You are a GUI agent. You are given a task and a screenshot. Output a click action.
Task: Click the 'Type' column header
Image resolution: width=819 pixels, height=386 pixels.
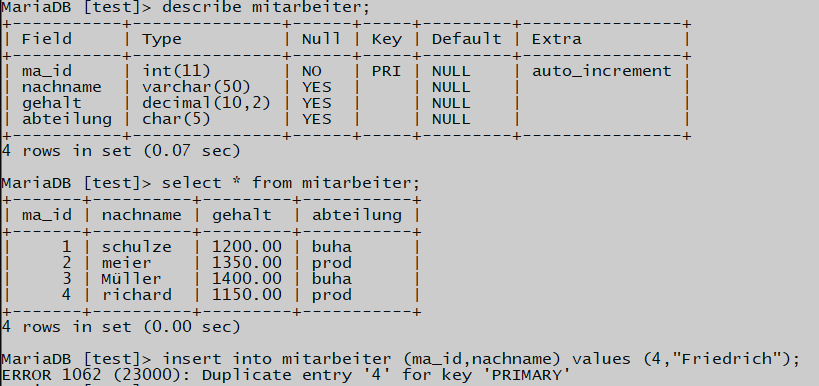162,40
